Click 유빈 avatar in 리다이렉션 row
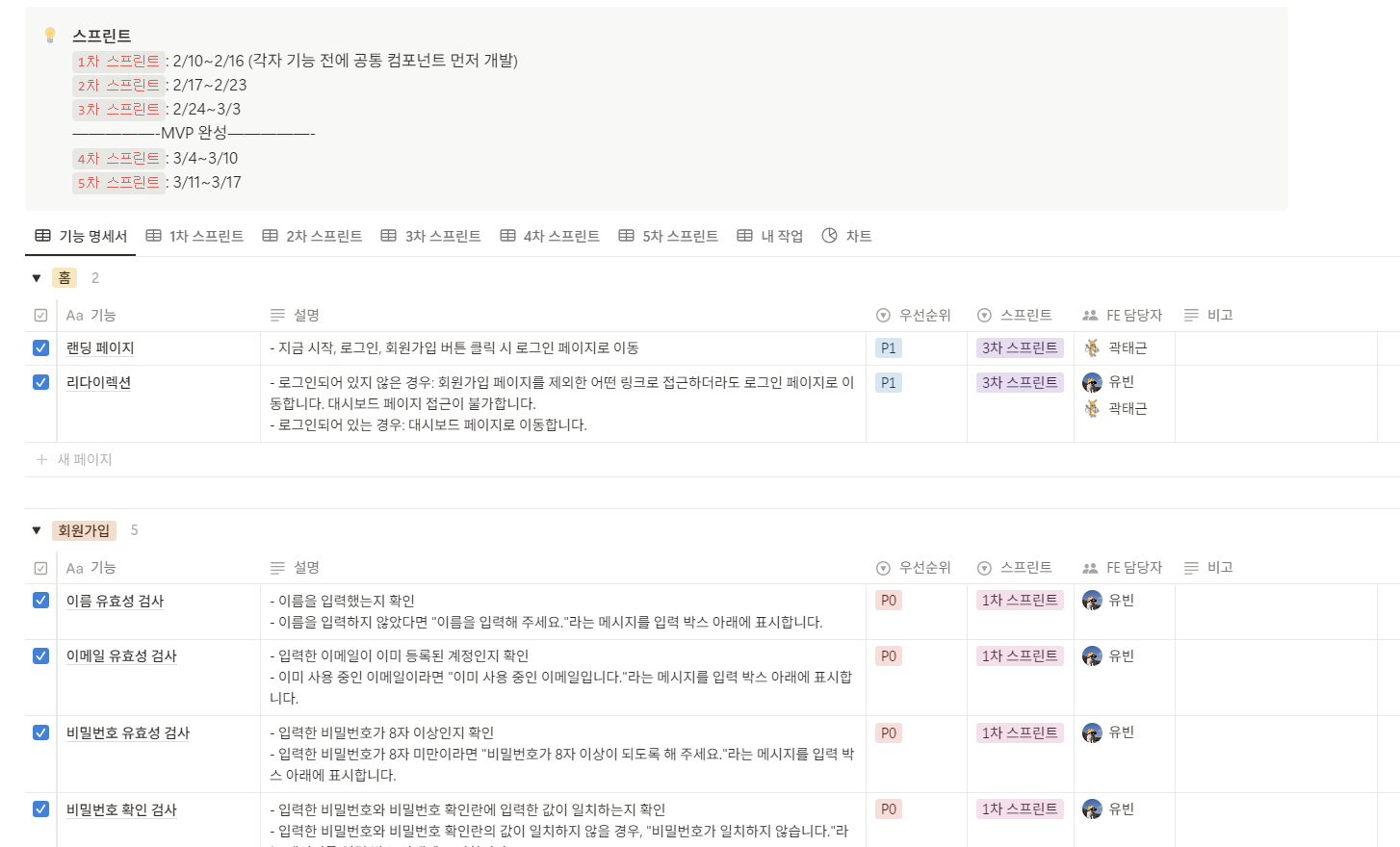 tap(1092, 382)
